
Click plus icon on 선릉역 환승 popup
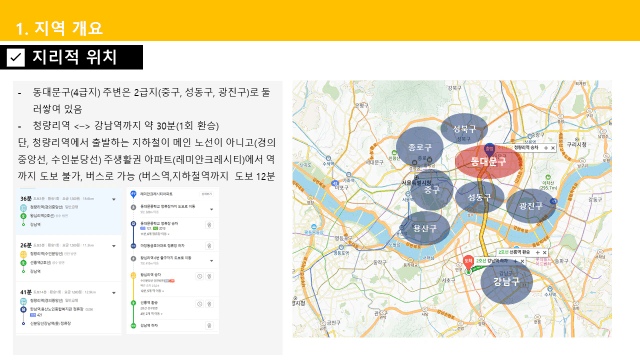pyautogui.click(x=538, y=253)
